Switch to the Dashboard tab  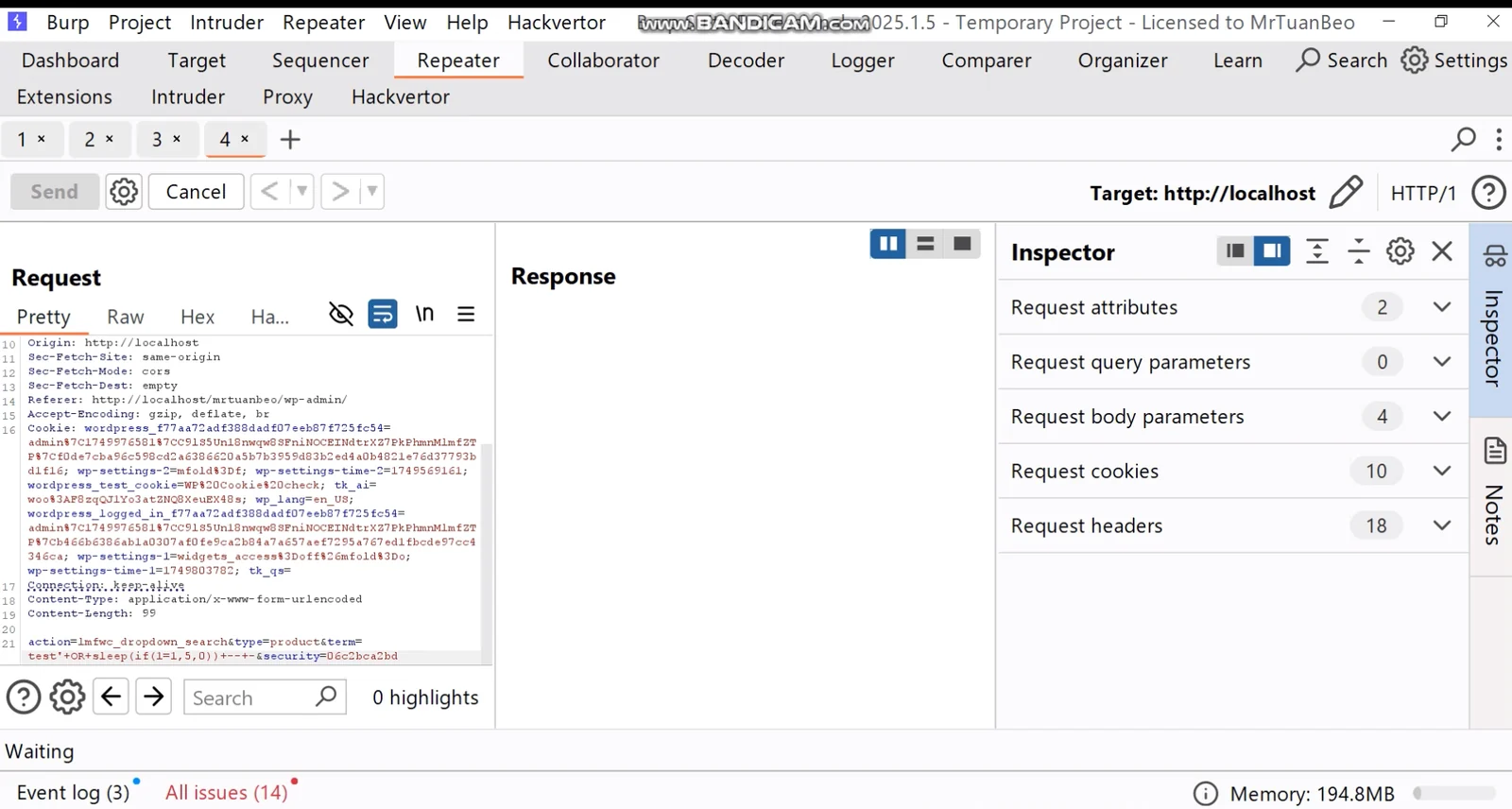pyautogui.click(x=71, y=60)
